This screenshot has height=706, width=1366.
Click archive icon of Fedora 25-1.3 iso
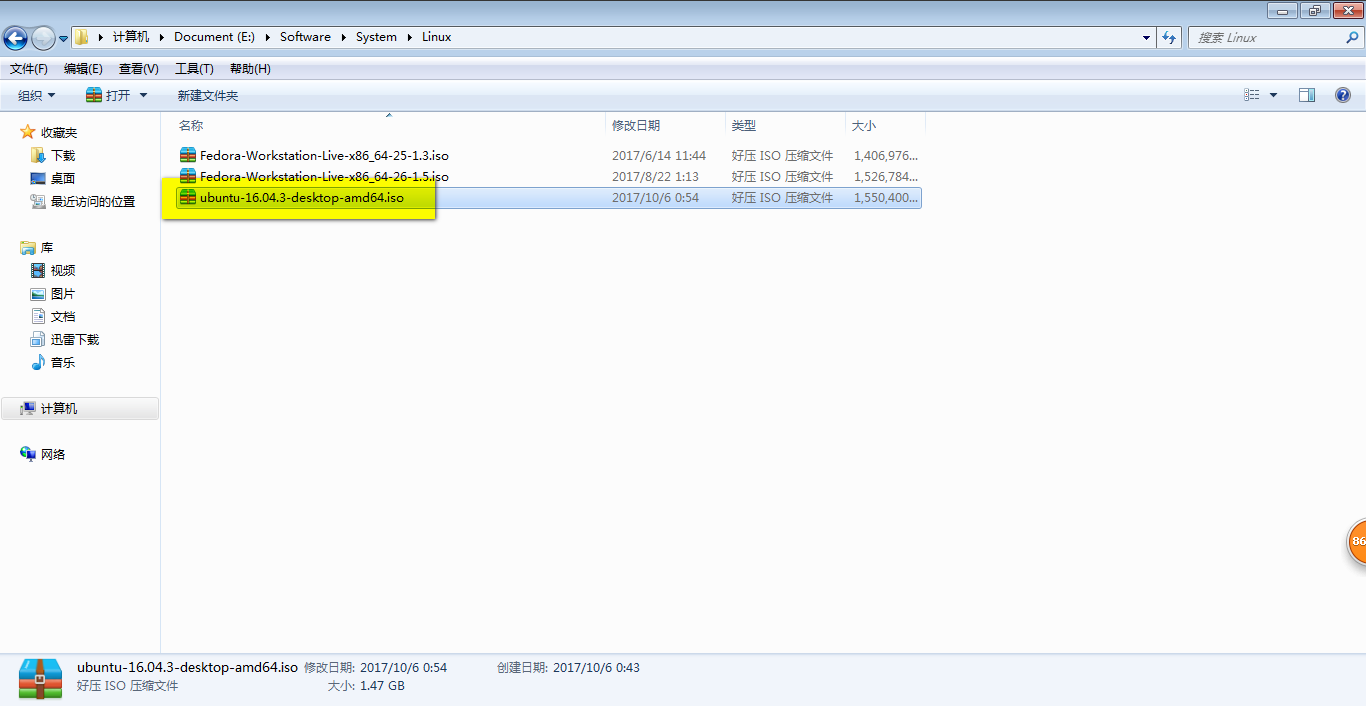(x=188, y=155)
